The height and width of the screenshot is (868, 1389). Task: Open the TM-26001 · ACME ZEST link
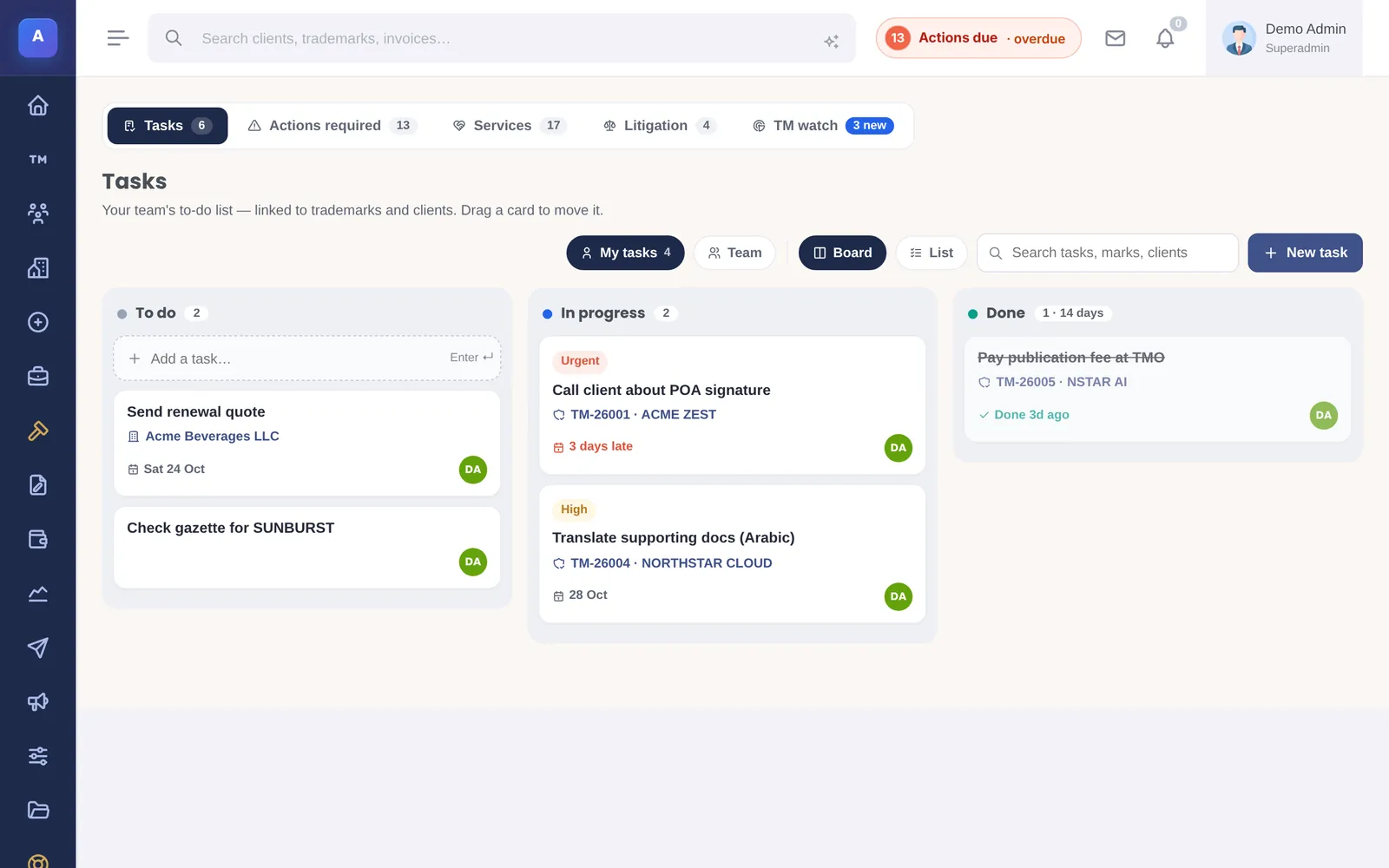coord(643,415)
